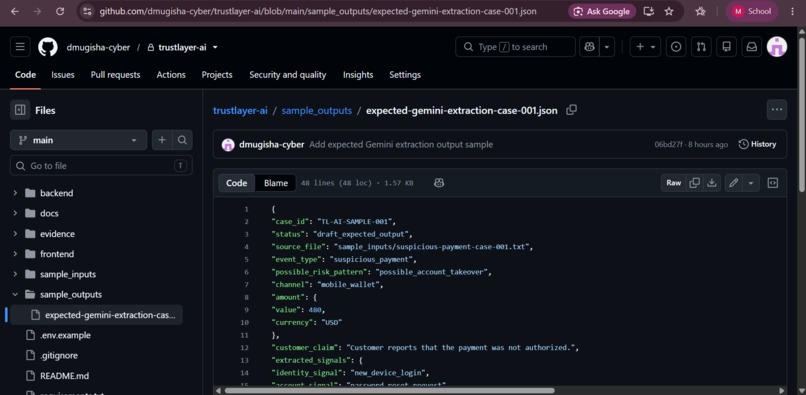Open the Insights tab

(358, 75)
